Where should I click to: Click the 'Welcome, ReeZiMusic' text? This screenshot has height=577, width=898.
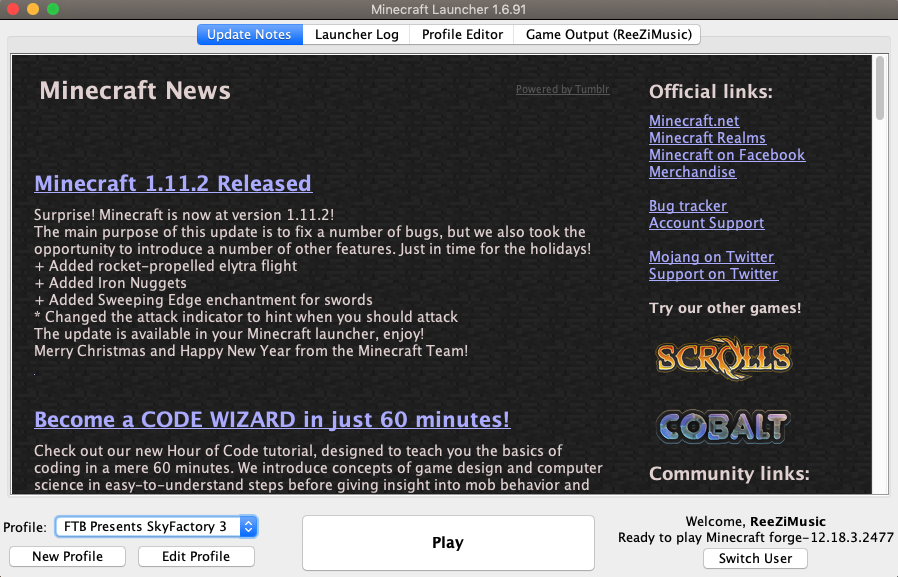tap(755, 521)
